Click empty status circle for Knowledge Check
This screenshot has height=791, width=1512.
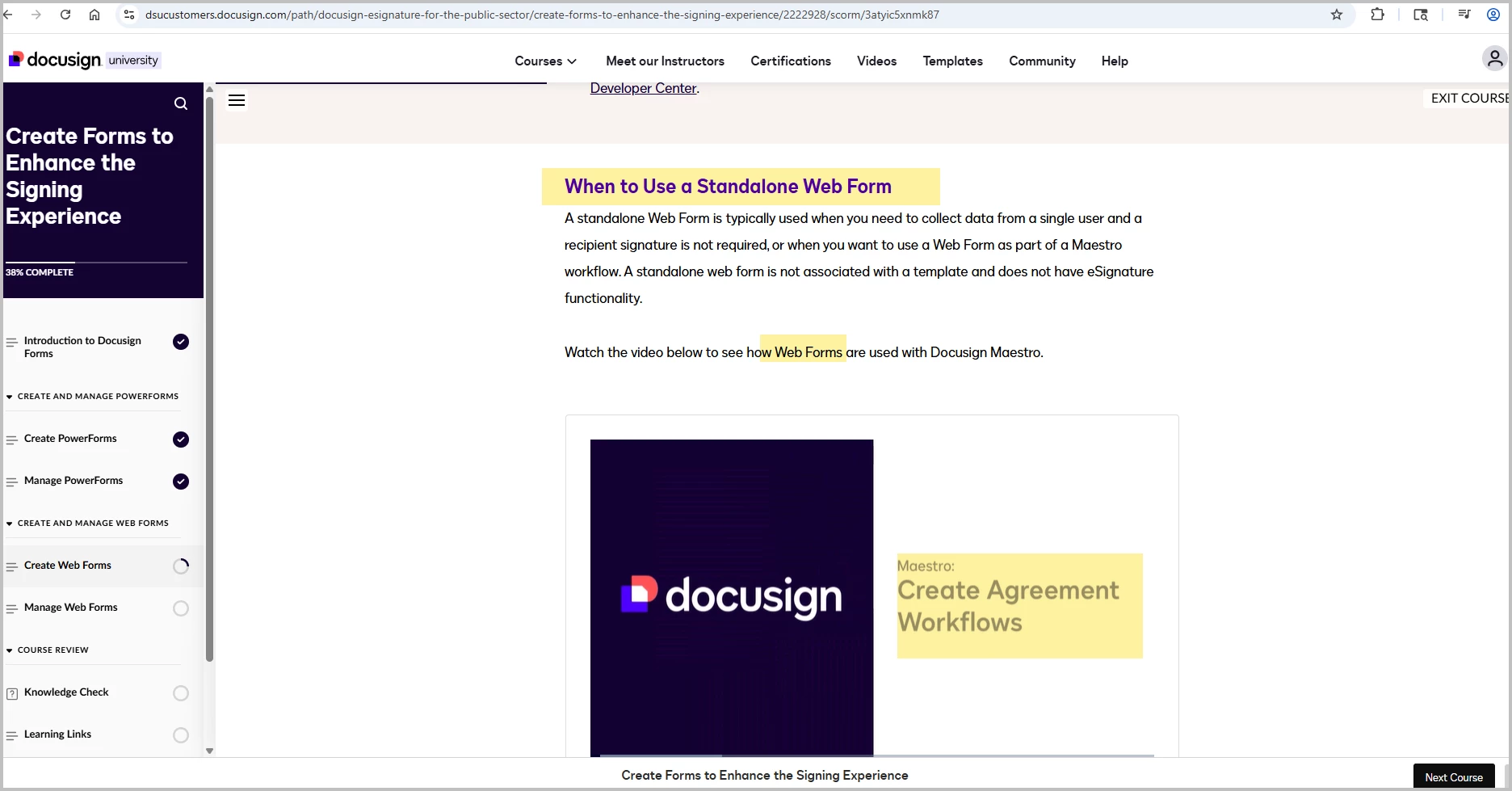(181, 693)
